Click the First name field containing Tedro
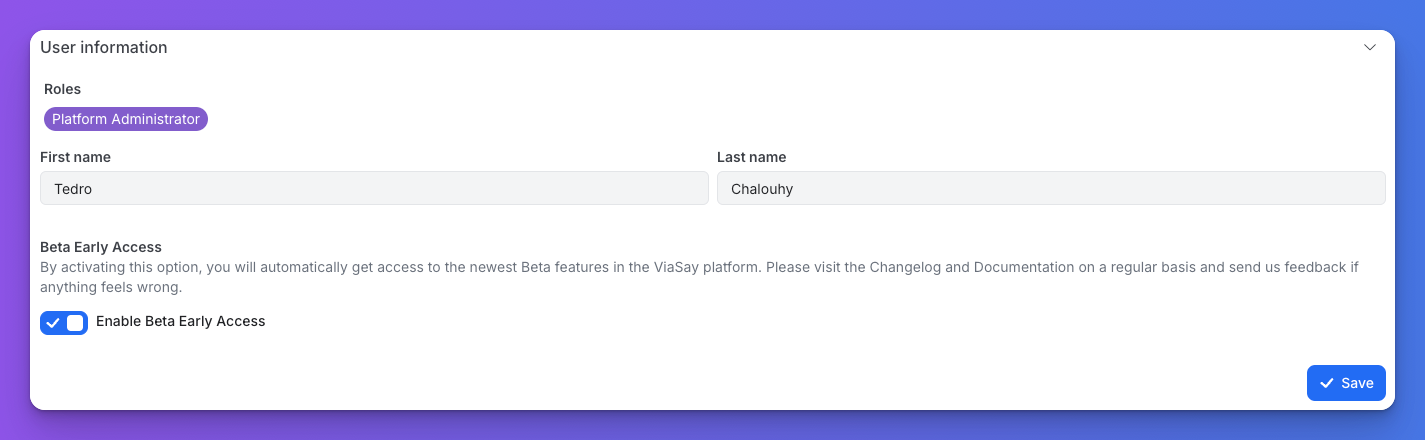The image size is (1425, 440). pyautogui.click(x=374, y=188)
